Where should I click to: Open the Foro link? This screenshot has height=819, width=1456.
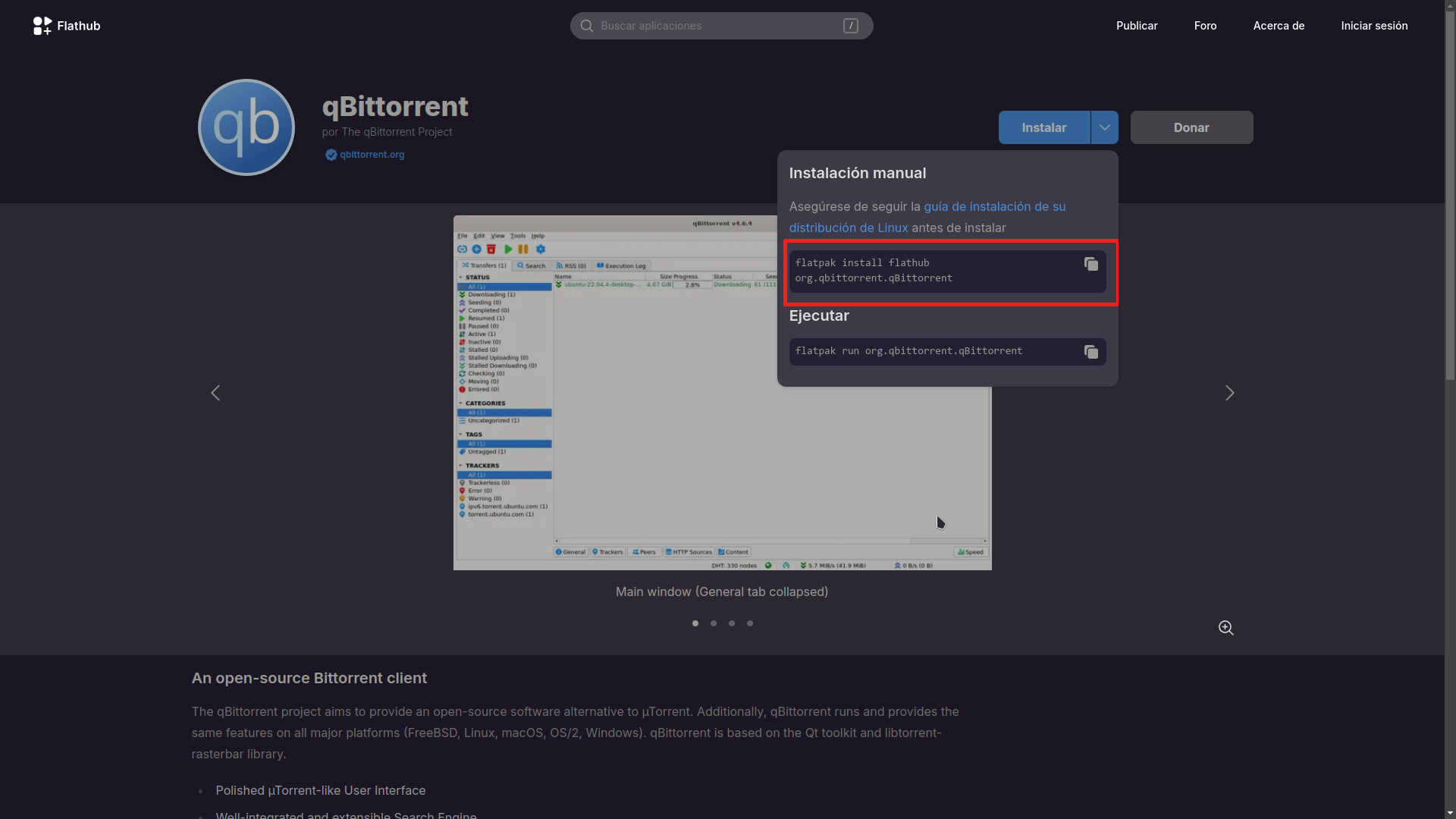pyautogui.click(x=1205, y=26)
